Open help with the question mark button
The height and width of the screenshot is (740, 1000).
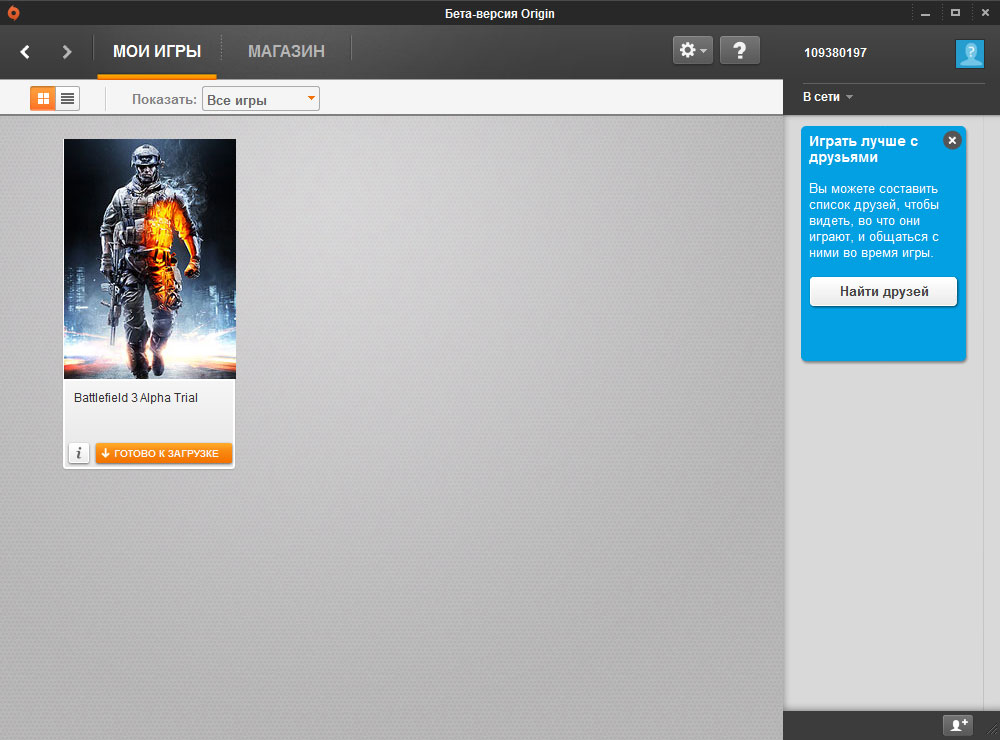pyautogui.click(x=739, y=51)
